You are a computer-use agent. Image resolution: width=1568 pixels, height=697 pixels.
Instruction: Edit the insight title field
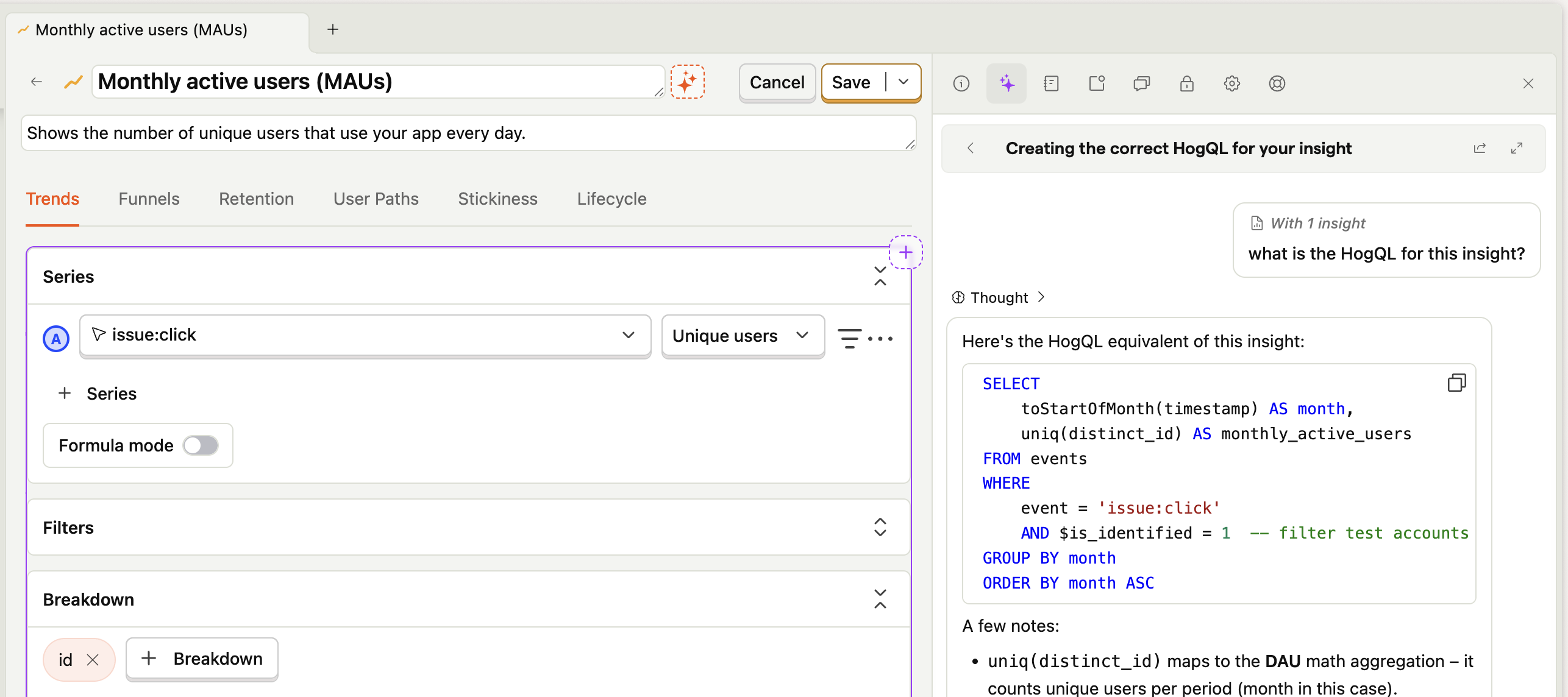pos(378,82)
